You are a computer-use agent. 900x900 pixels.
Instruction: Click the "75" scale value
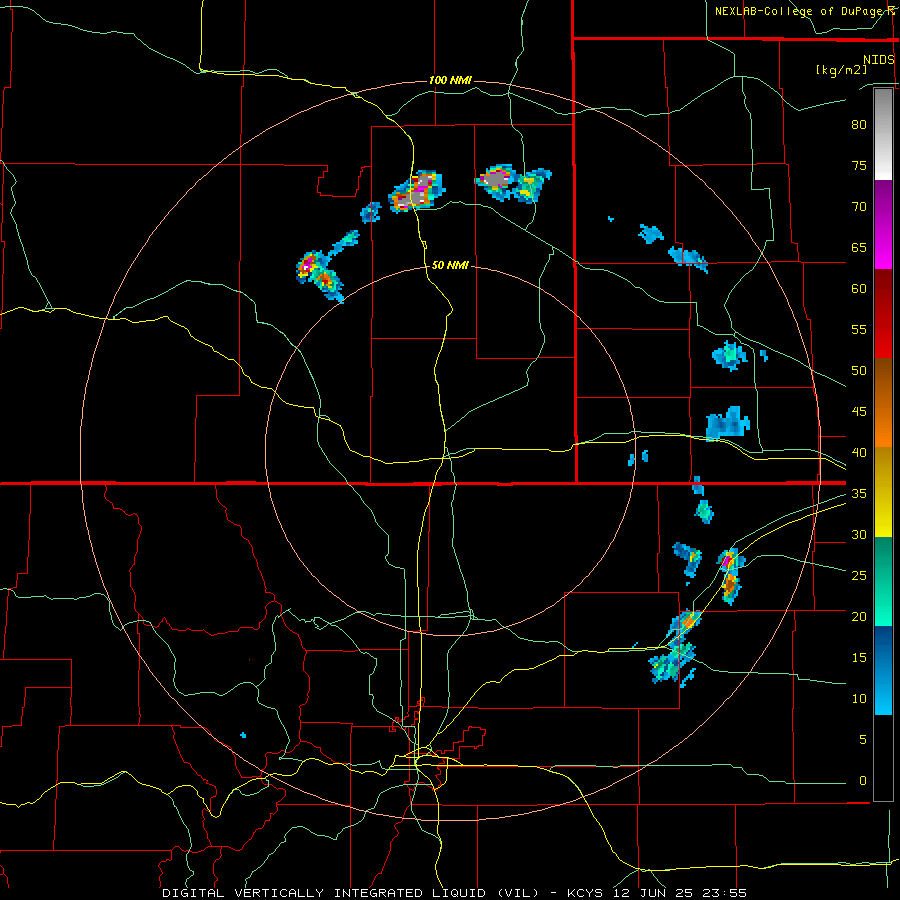tap(859, 165)
